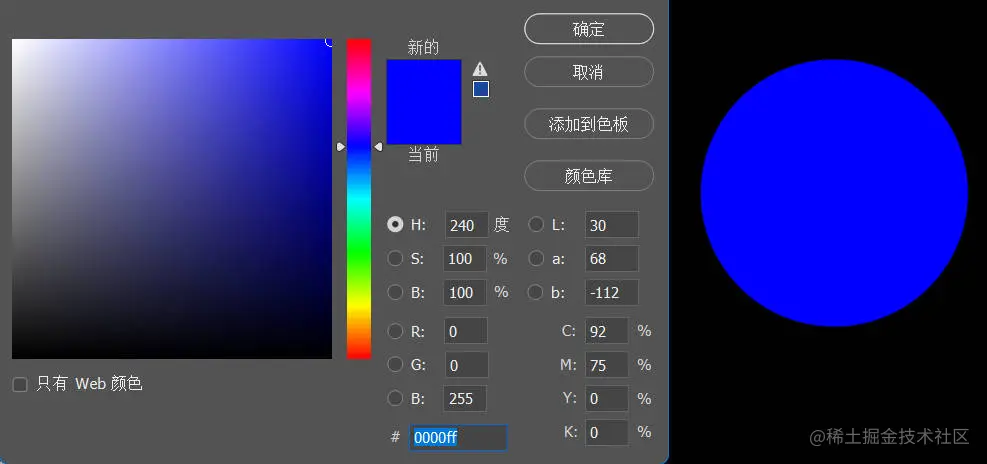This screenshot has width=987, height=464.
Task: Confirm with the 确定 button
Action: [x=589, y=29]
